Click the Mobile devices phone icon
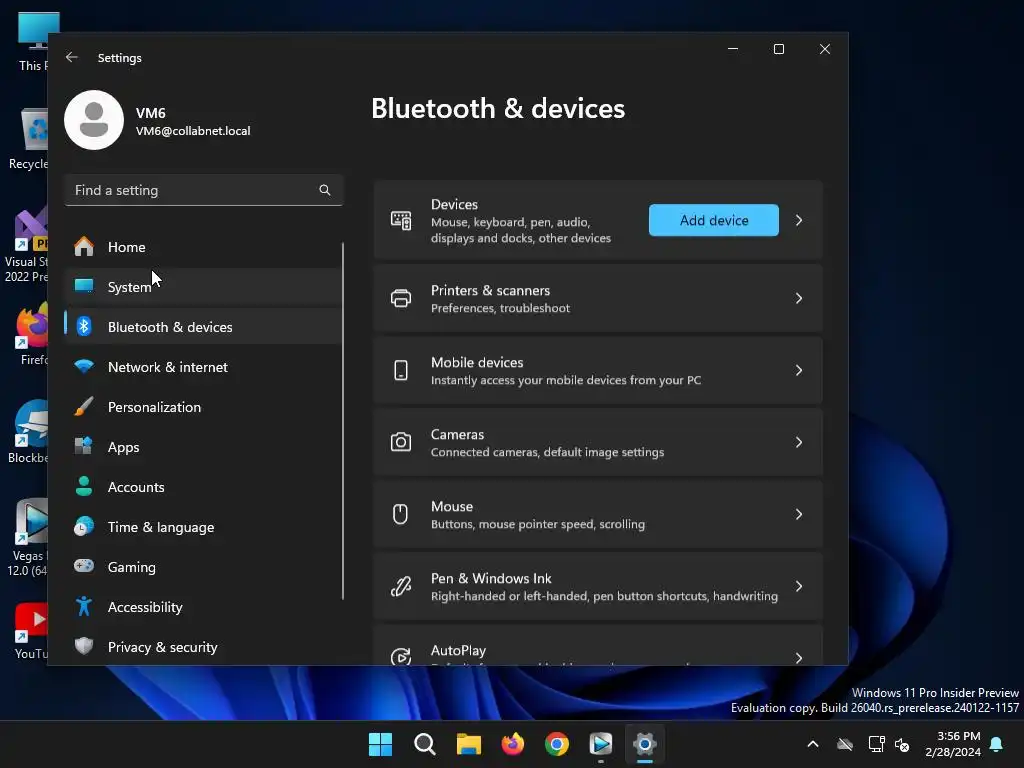1024x768 pixels. [401, 370]
